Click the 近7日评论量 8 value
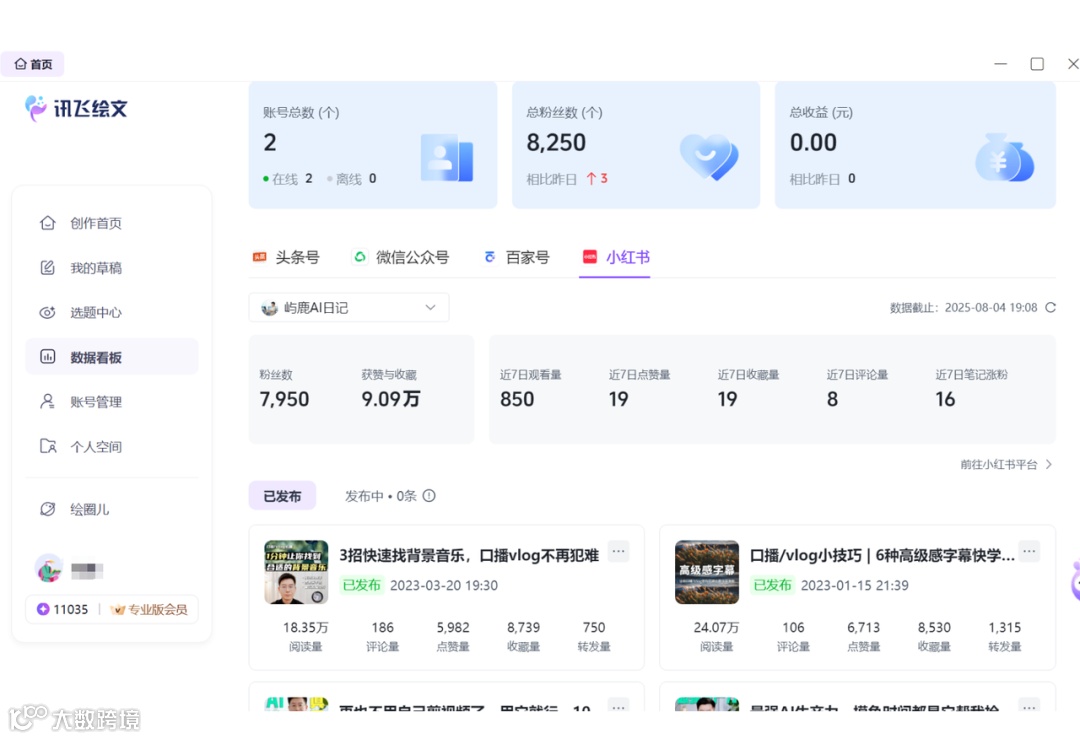Viewport: 1080px width, 739px height. pyautogui.click(x=833, y=399)
